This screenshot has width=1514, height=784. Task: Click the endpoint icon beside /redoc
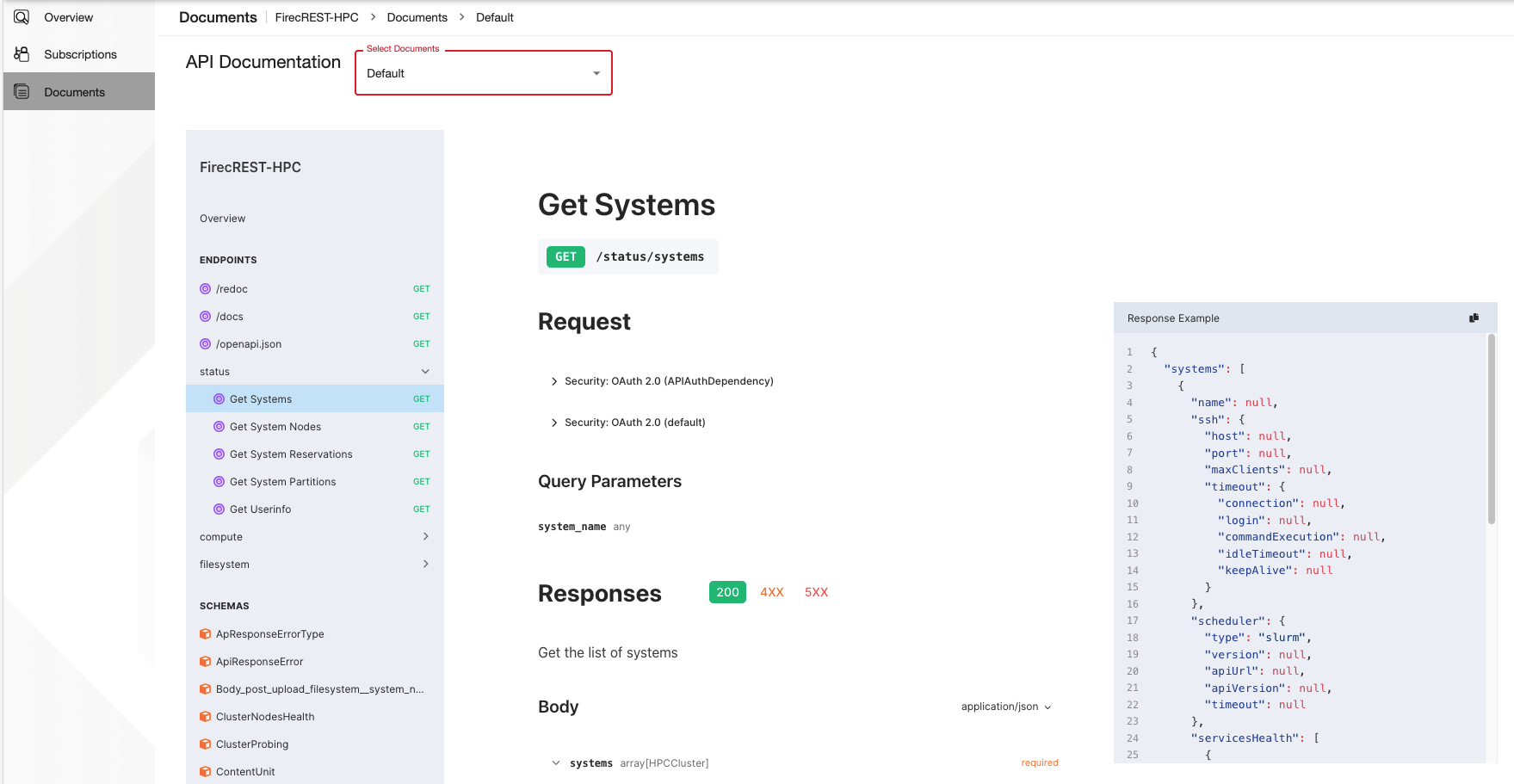pyautogui.click(x=205, y=289)
